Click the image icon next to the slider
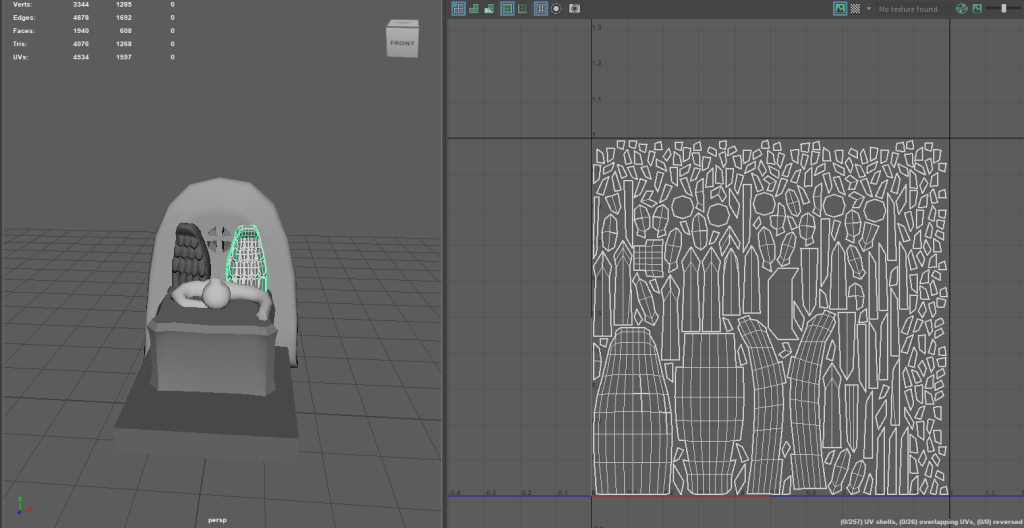Image resolution: width=1024 pixels, height=528 pixels. [976, 8]
